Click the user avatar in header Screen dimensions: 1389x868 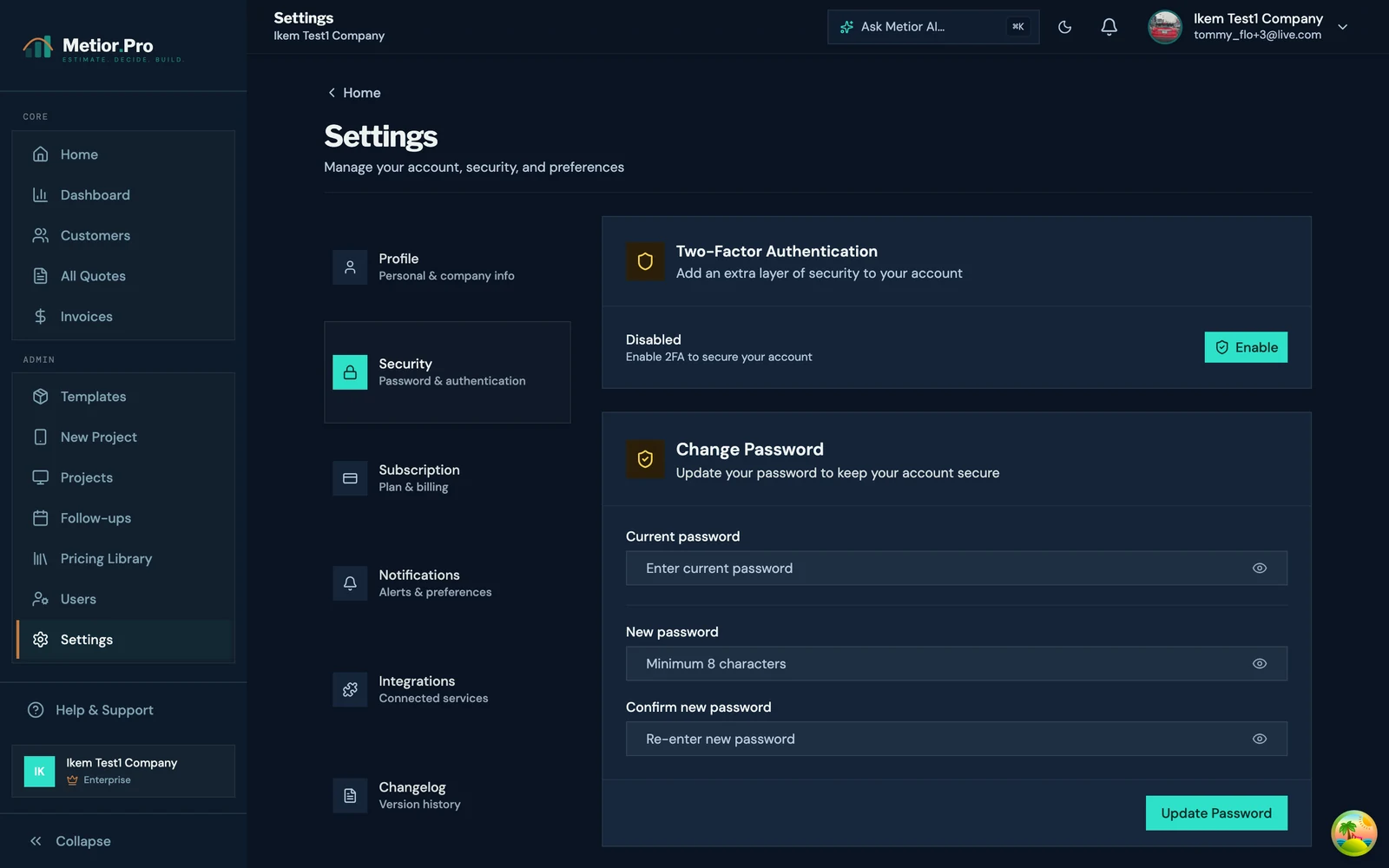click(x=1165, y=27)
